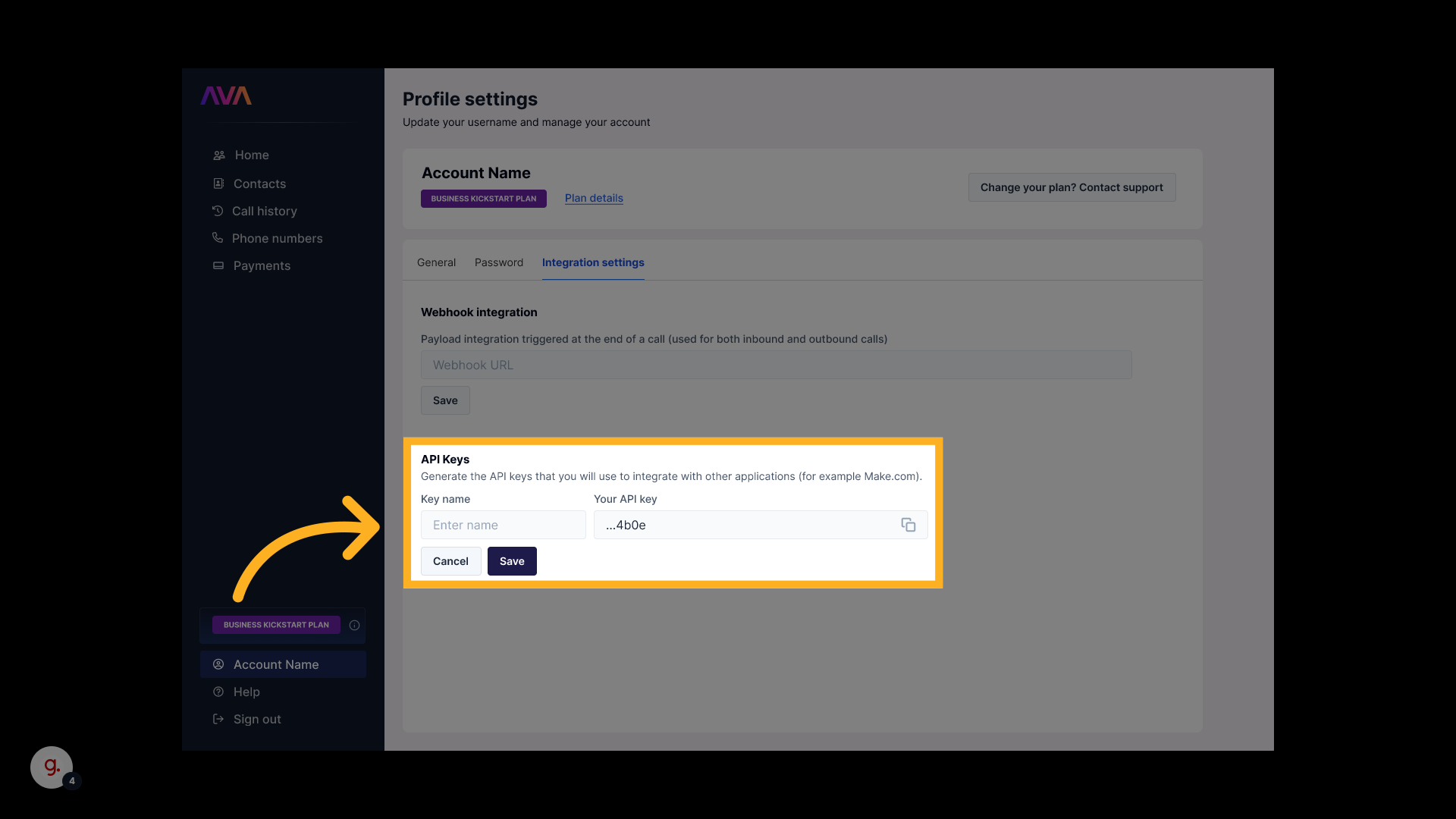Click the info icon beside the sidebar plan badge
Image resolution: width=1456 pixels, height=819 pixels.
[354, 625]
